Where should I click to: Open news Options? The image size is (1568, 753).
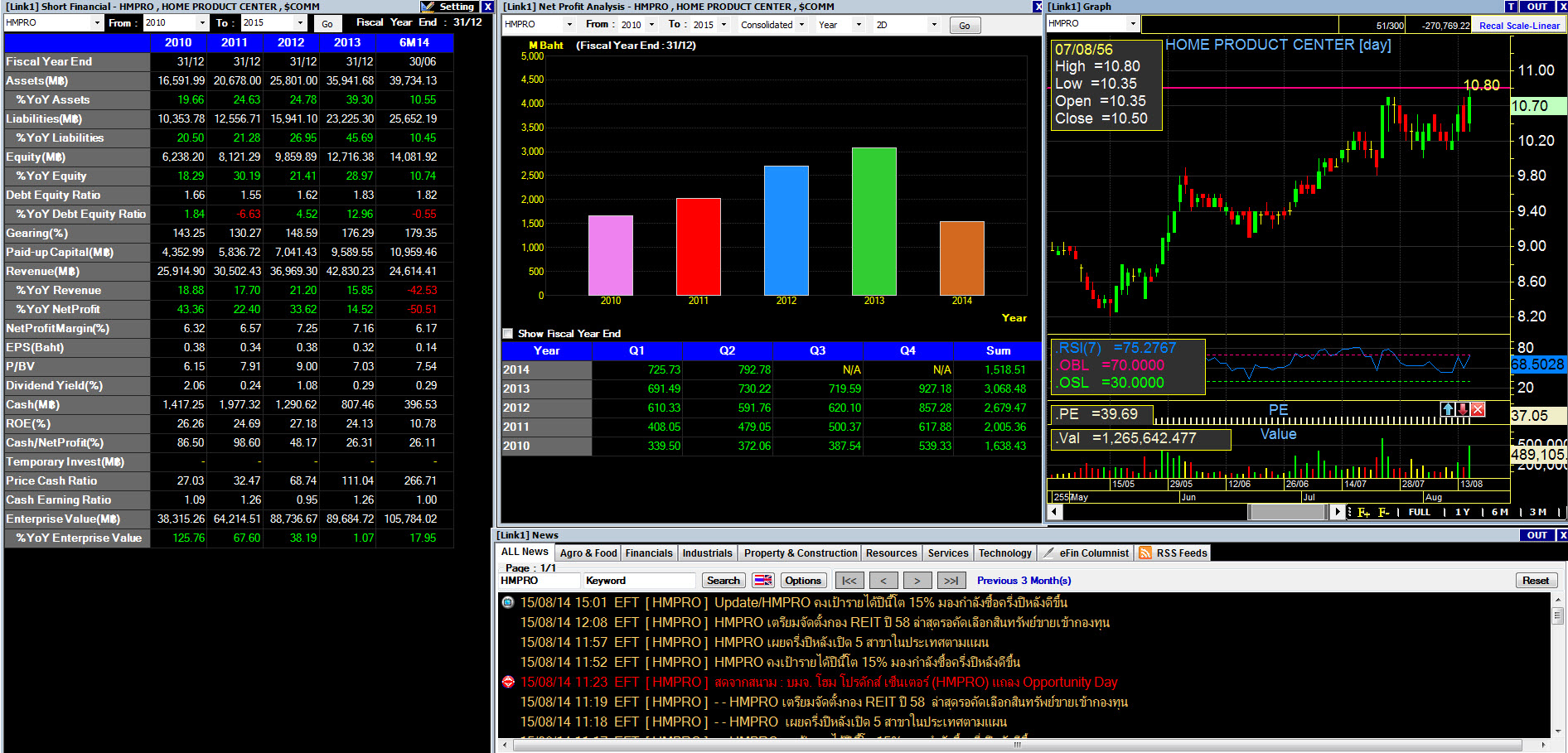[803, 581]
